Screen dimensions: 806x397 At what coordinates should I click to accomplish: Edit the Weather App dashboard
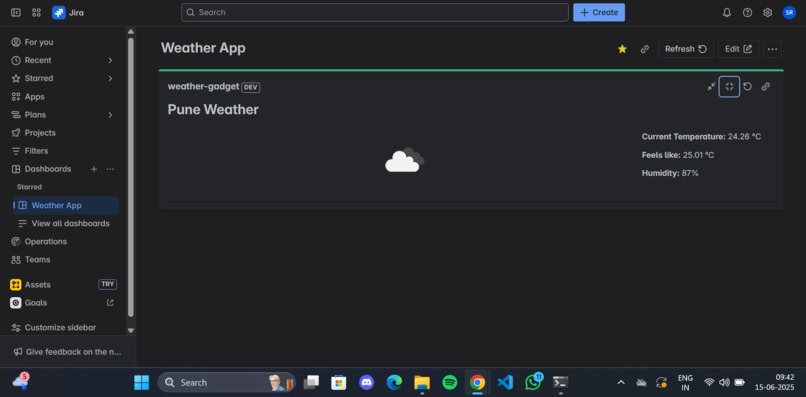[738, 49]
